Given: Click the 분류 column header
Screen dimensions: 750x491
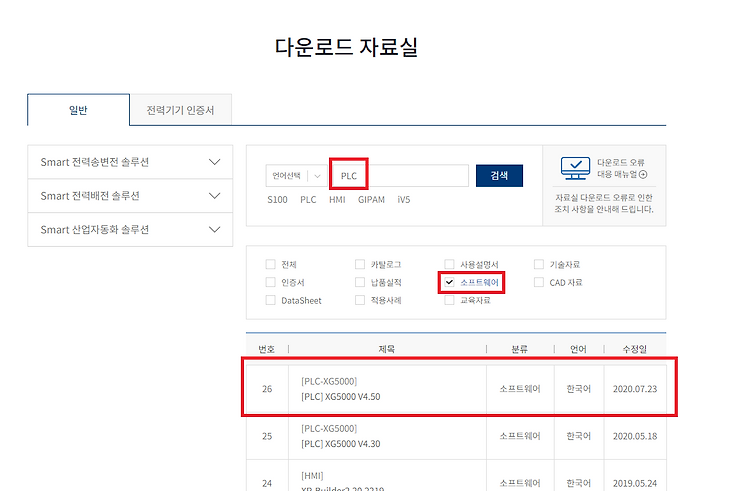Looking at the screenshot, I should click(519, 349).
